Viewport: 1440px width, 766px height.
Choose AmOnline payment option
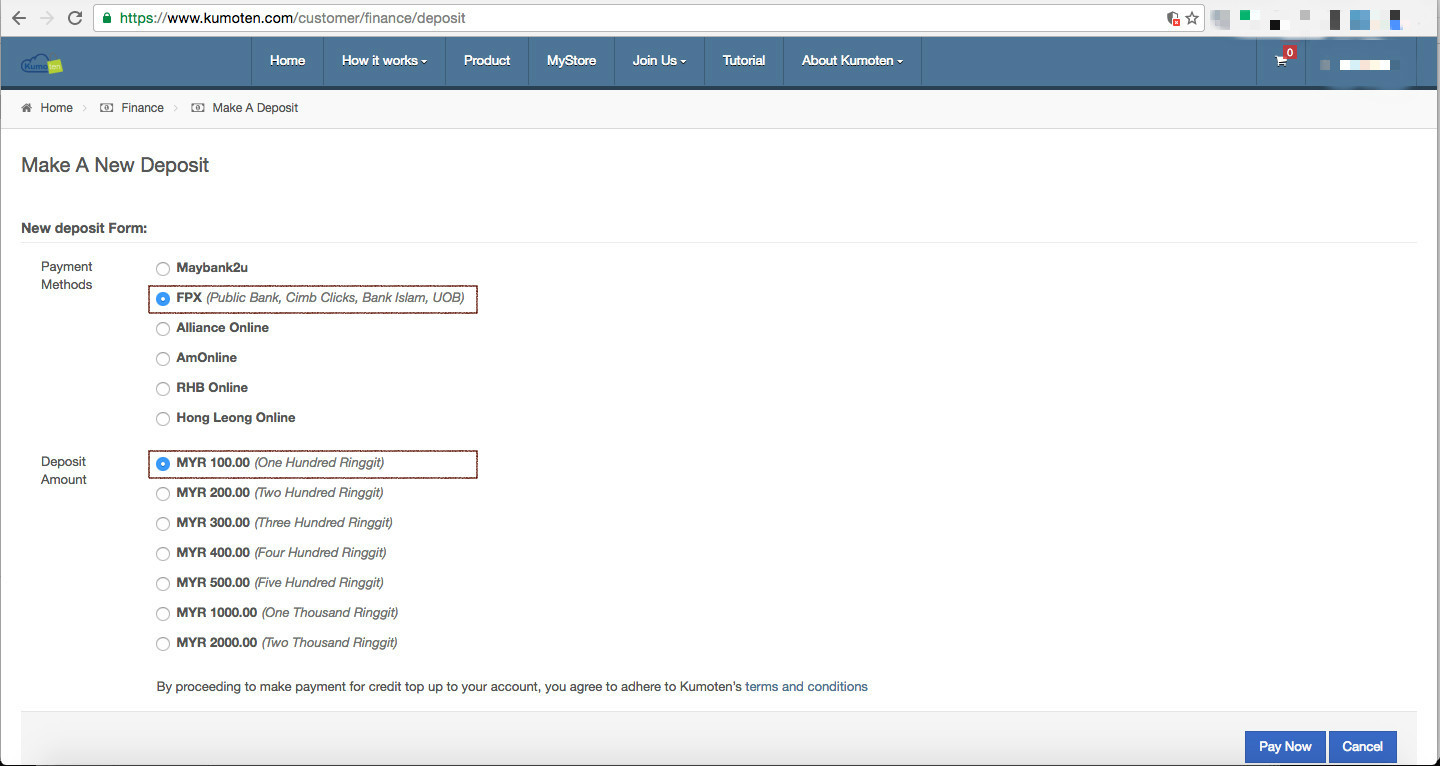163,359
